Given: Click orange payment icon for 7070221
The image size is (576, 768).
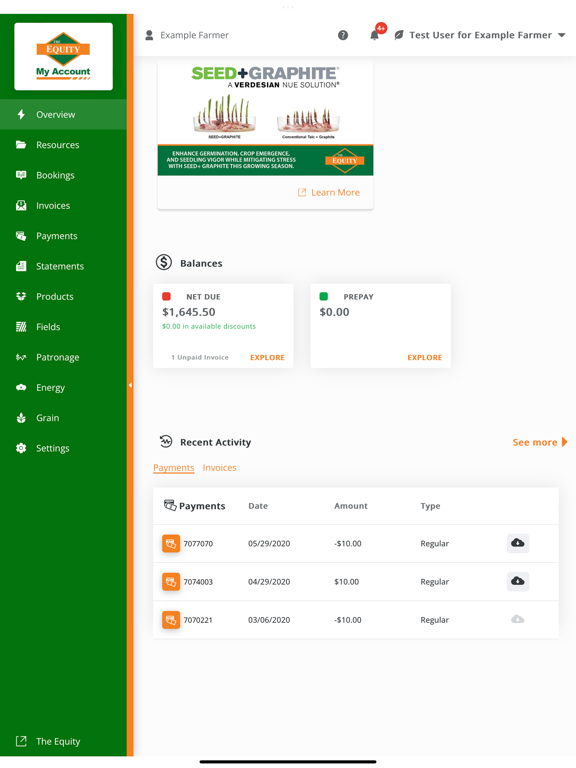Looking at the screenshot, I should point(171,620).
